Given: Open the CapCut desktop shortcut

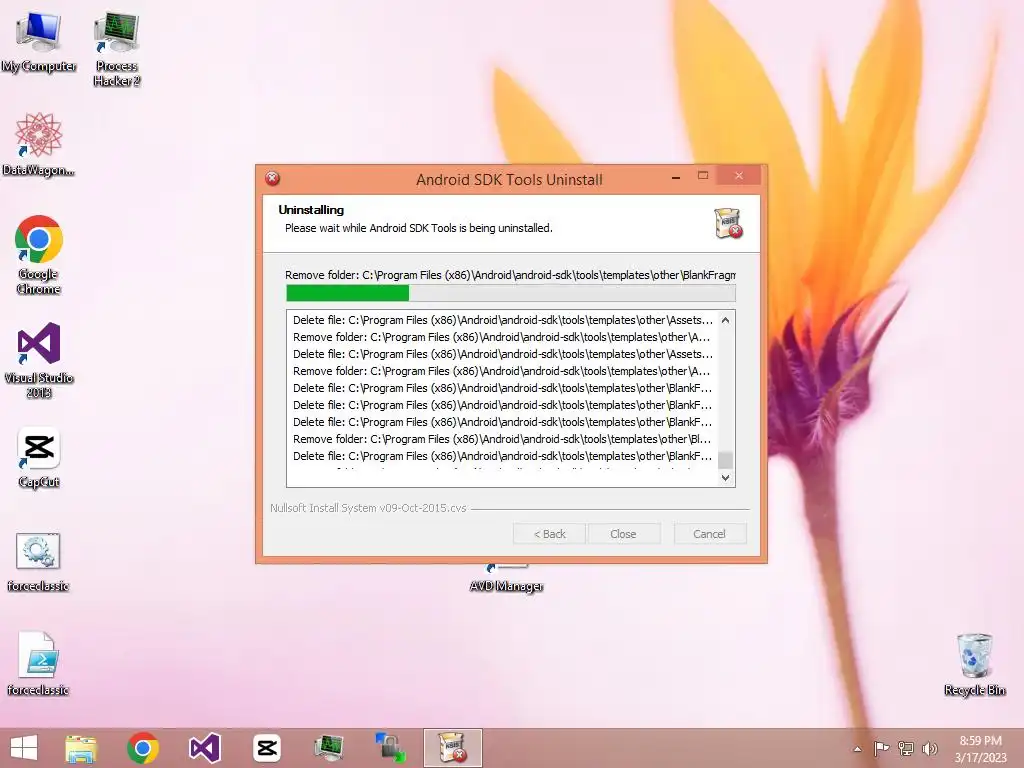Looking at the screenshot, I should [x=39, y=458].
